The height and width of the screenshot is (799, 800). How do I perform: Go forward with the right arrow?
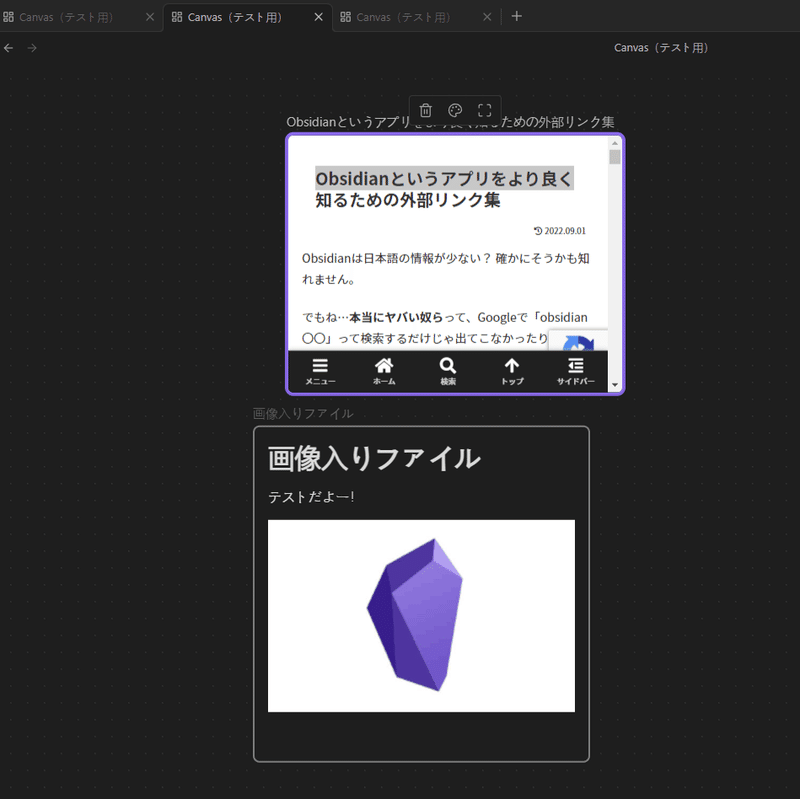pyautogui.click(x=32, y=48)
